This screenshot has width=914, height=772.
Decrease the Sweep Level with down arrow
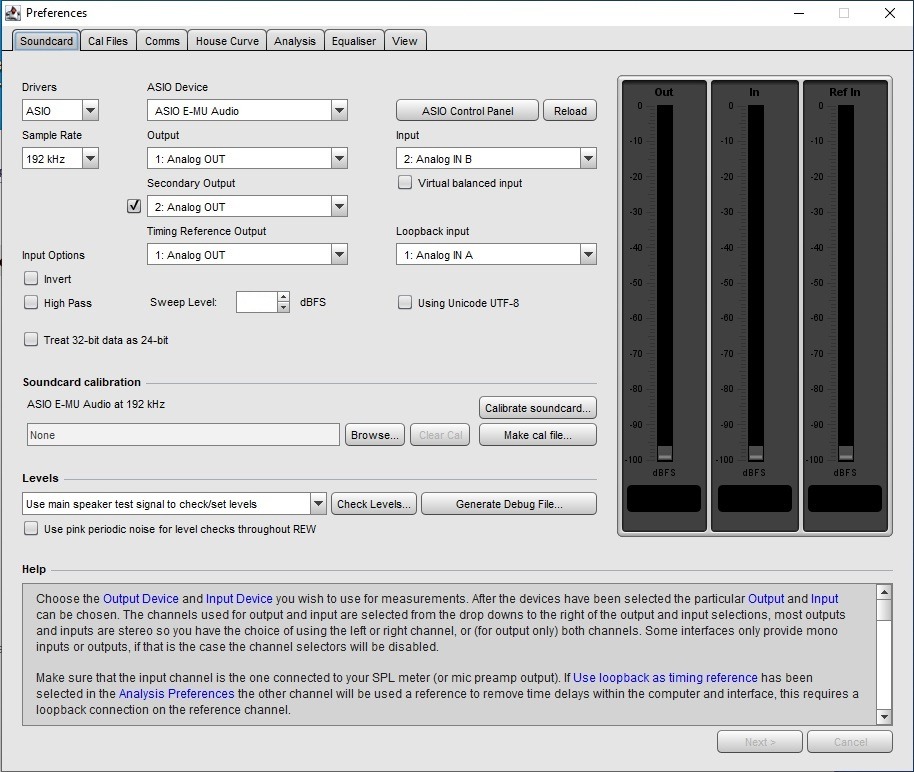[x=283, y=307]
